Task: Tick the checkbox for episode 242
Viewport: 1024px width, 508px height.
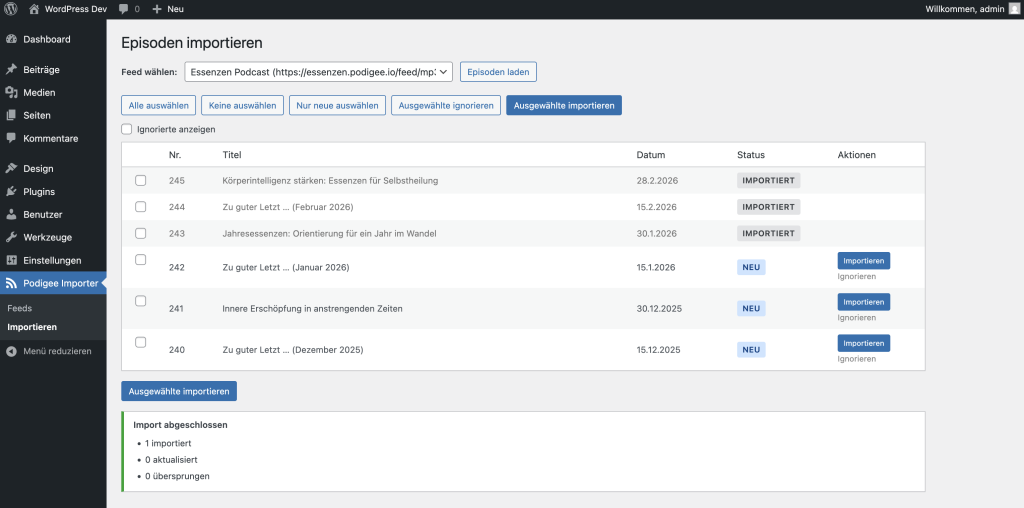Action: (141, 260)
